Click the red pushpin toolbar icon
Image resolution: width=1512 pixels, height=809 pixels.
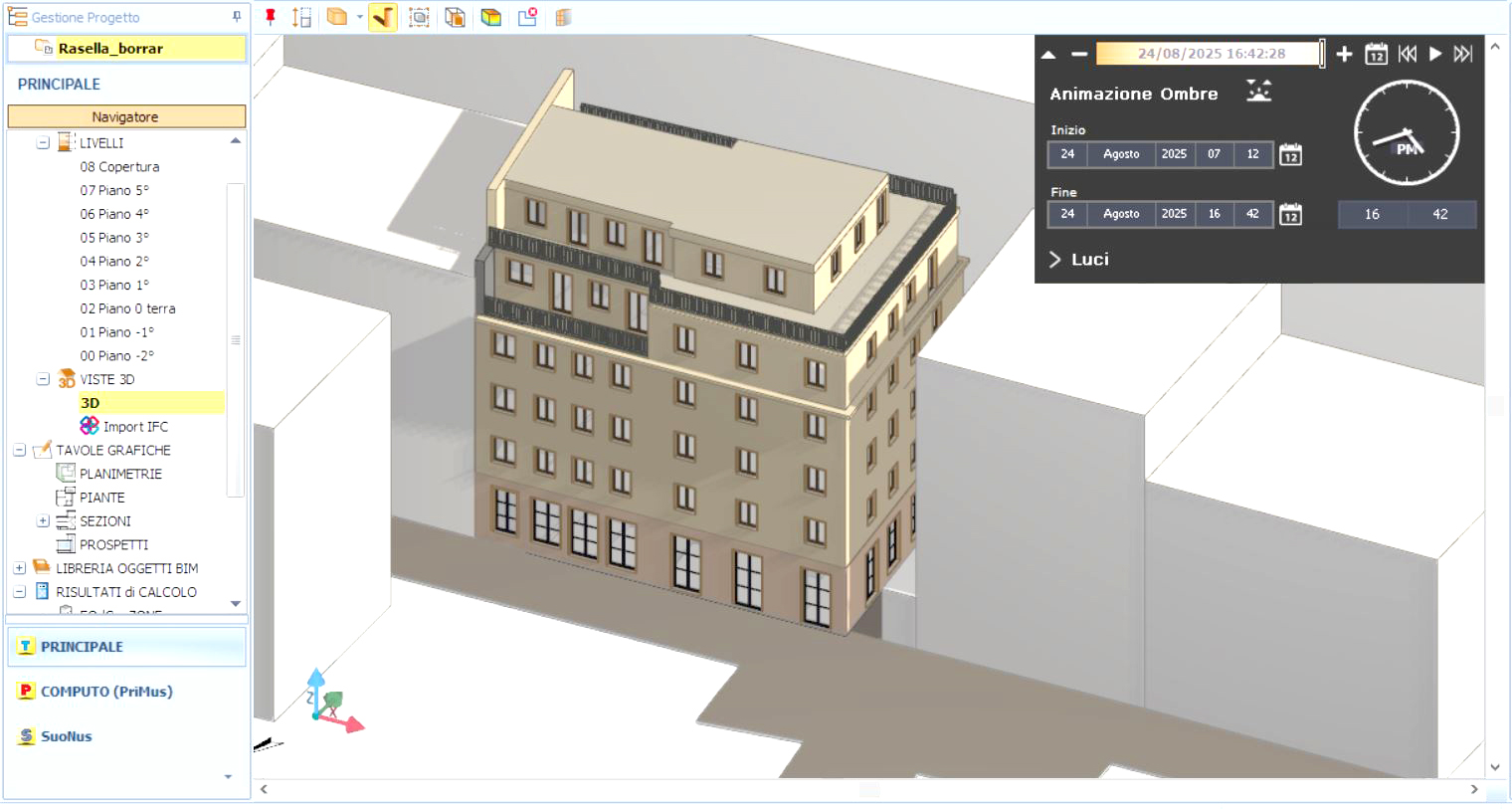[x=270, y=17]
